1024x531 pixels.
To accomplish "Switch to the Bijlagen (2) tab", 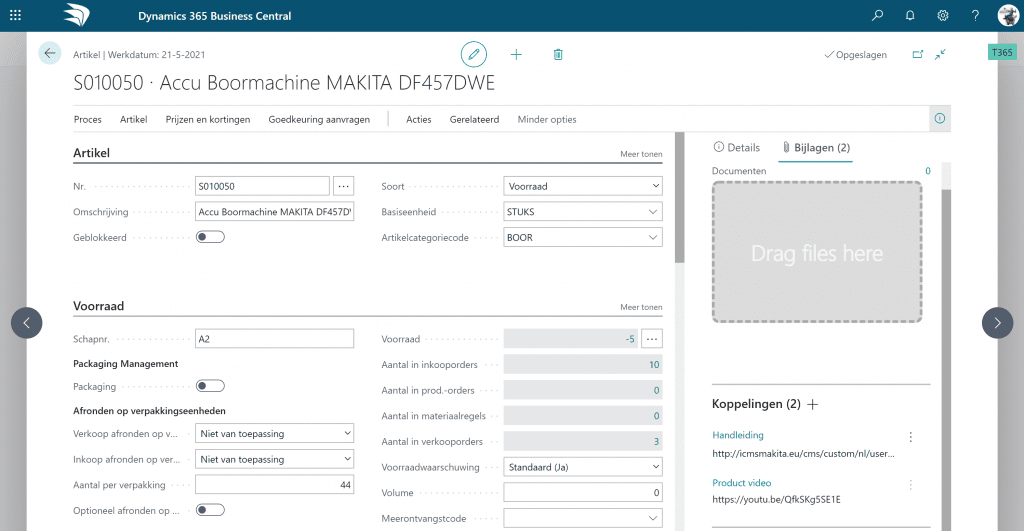I will (x=816, y=148).
